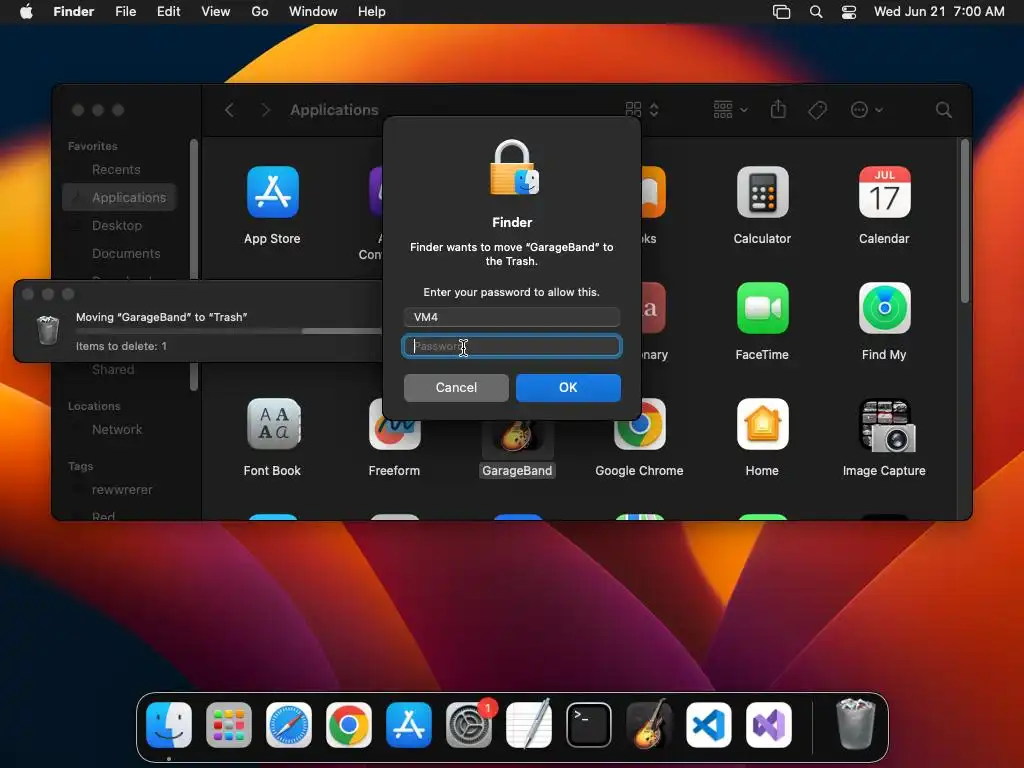
Task: Click the date and time in menu bar
Action: click(x=939, y=12)
